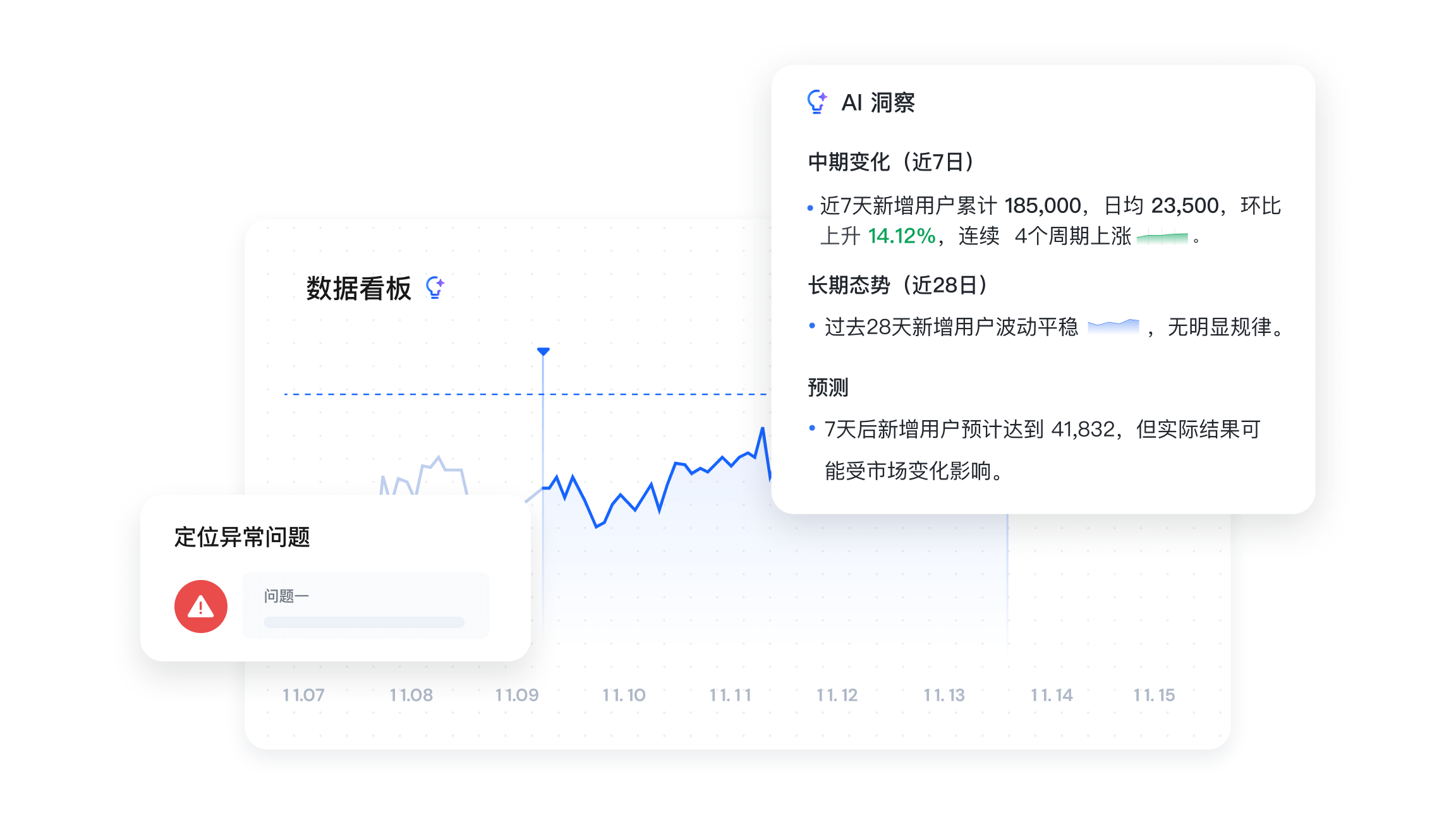The image size is (1456, 815).
Task: Click the AI insight lightbulb beside 数据看板
Action: coord(435,287)
